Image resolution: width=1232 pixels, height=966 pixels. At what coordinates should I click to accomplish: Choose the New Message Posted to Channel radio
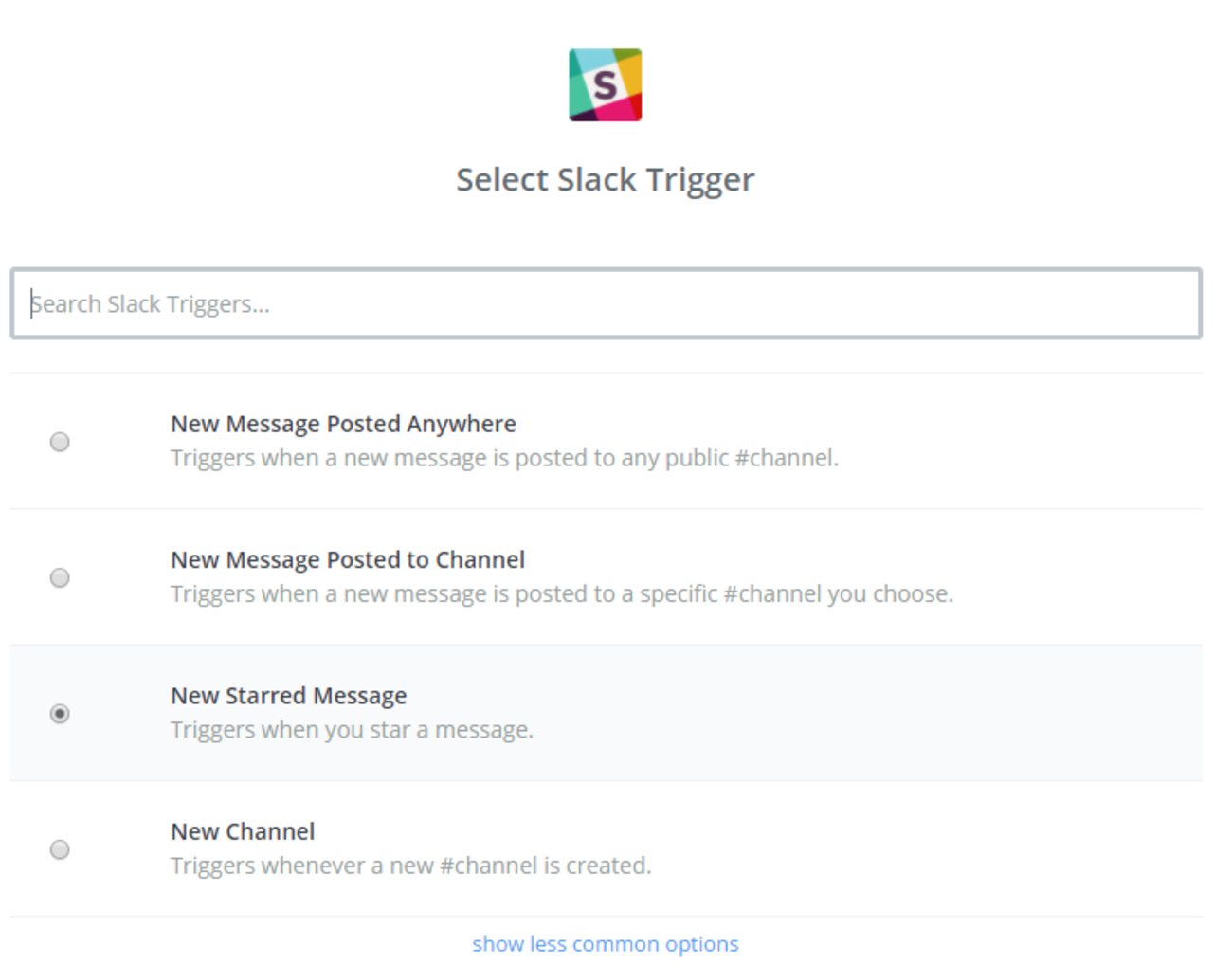[60, 577]
